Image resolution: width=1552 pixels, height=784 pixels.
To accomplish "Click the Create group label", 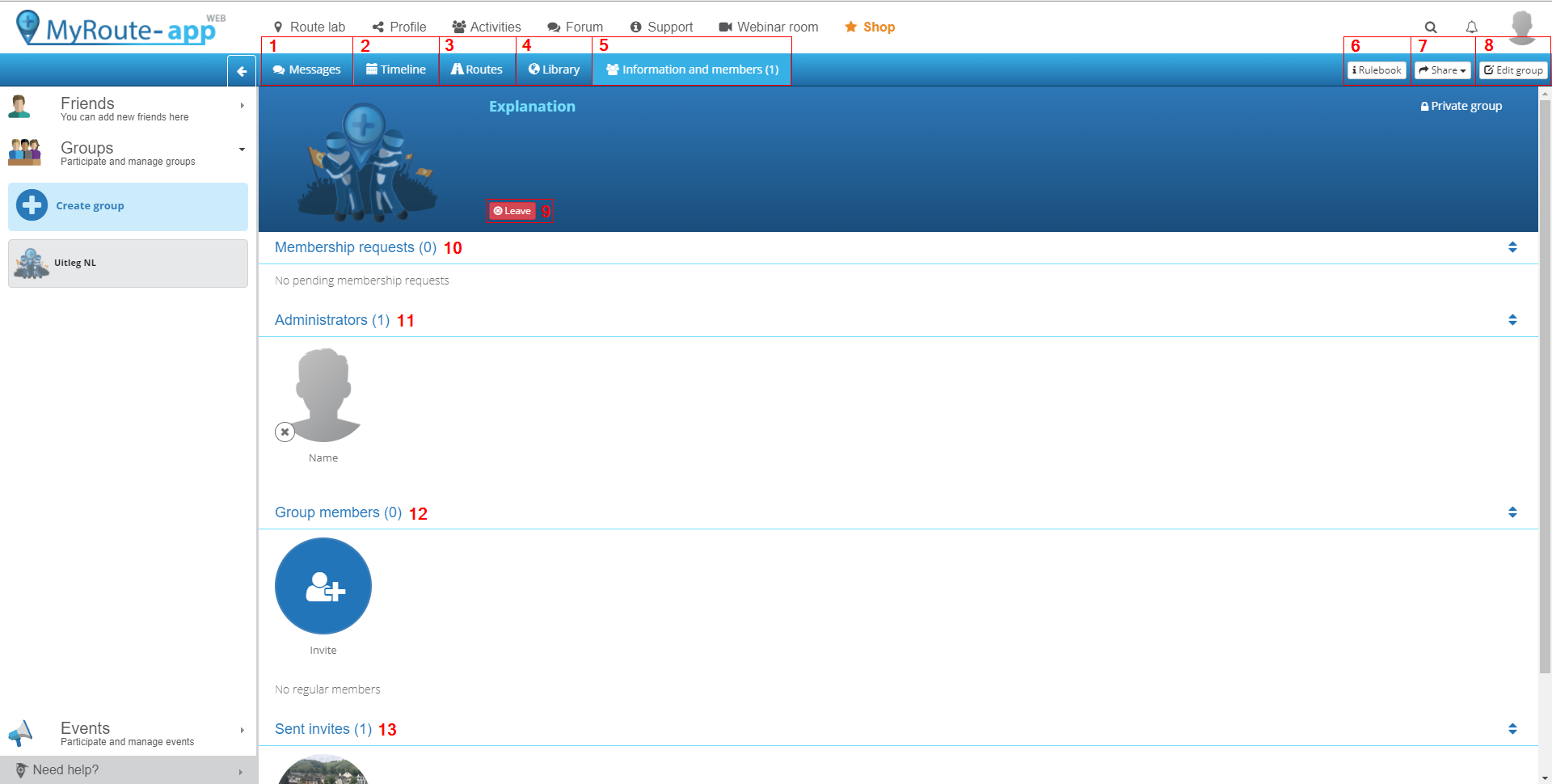I will point(90,205).
